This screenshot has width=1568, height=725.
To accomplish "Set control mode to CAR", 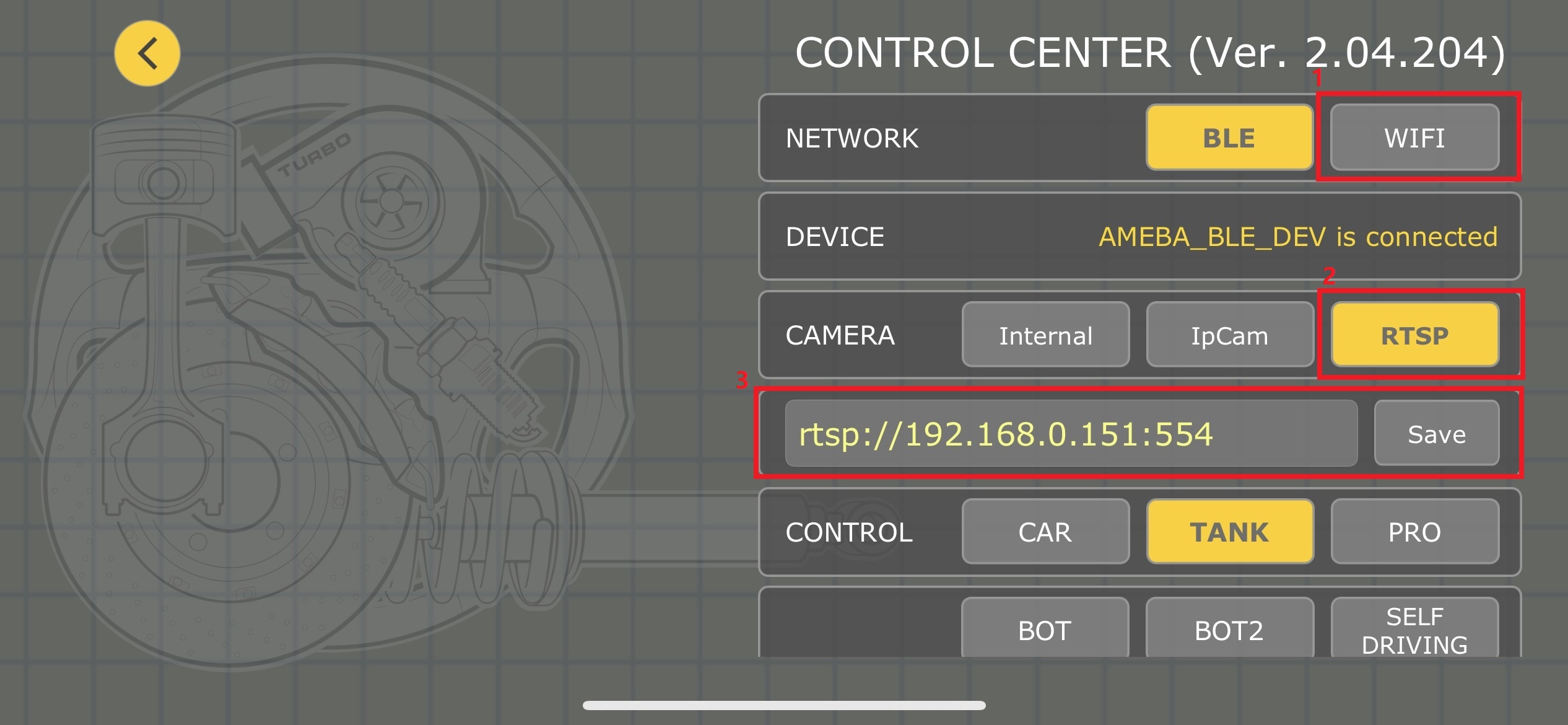I will [1045, 532].
